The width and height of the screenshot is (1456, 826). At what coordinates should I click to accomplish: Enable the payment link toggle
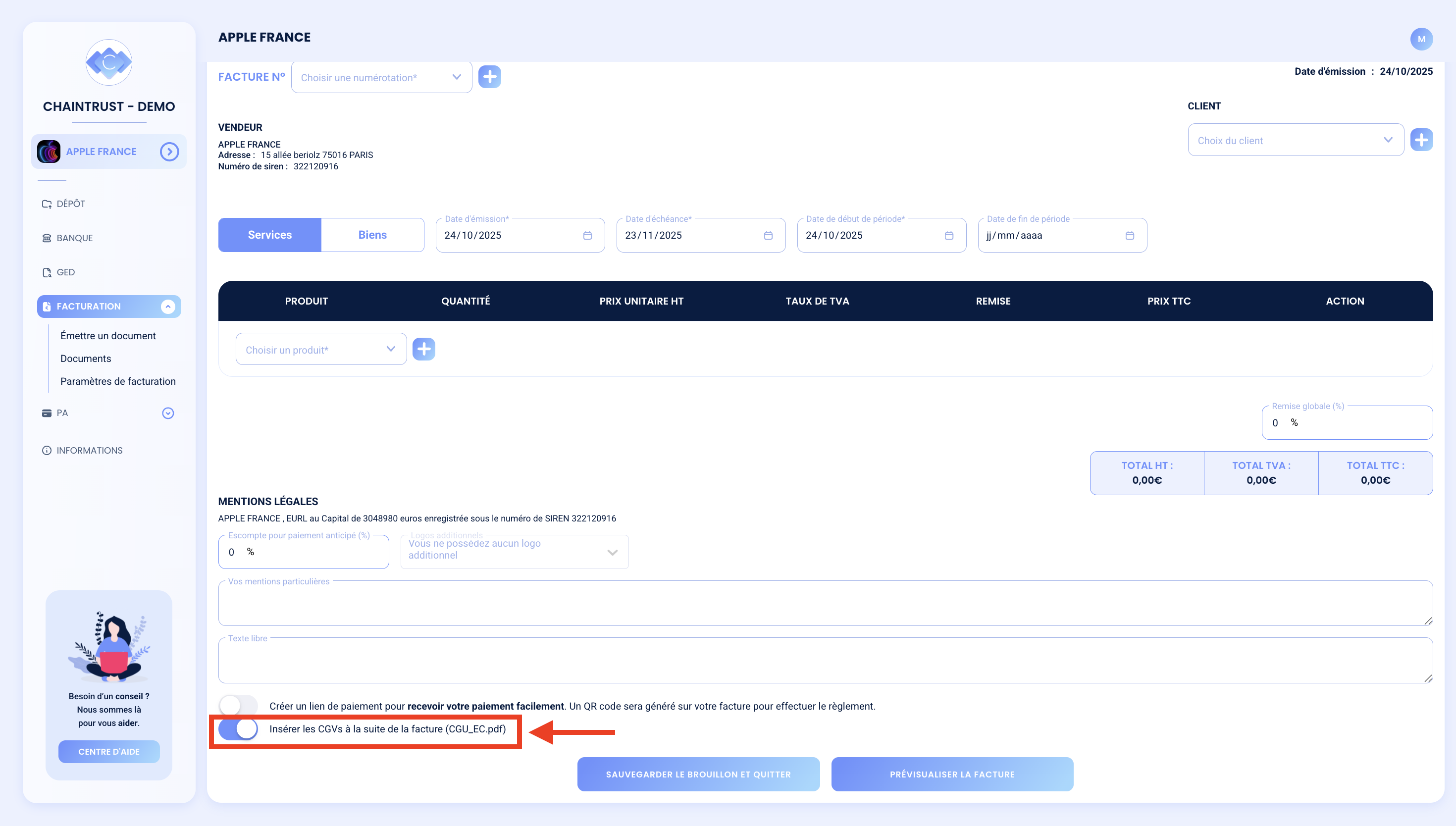pos(238,706)
